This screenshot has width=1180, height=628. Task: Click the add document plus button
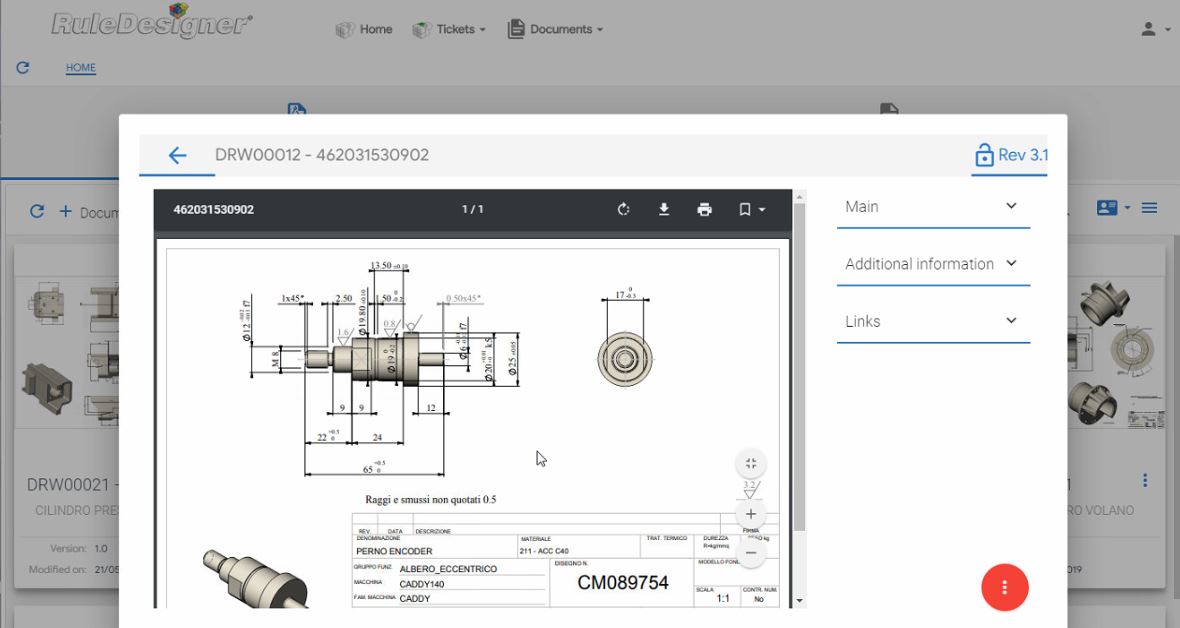click(x=65, y=212)
